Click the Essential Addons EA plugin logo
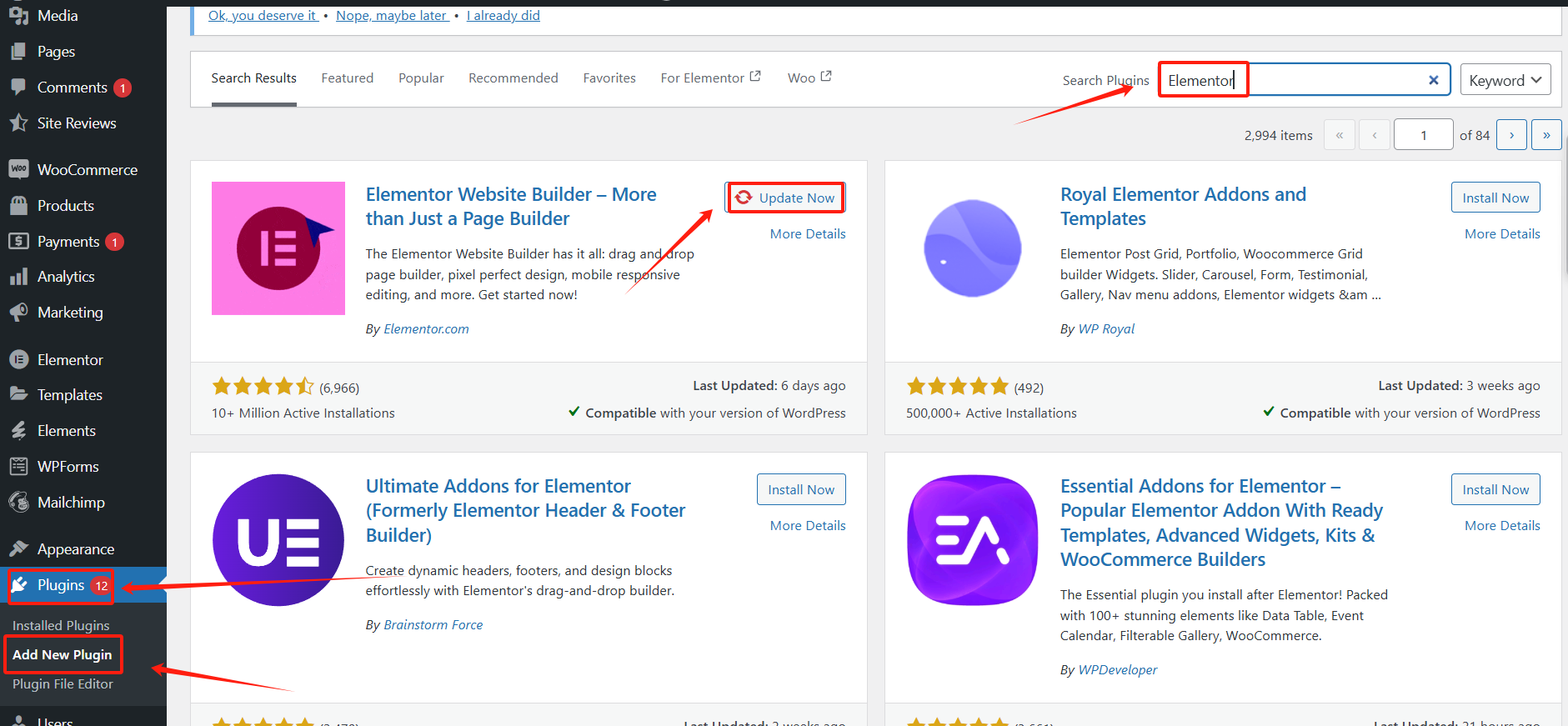Screen dimensions: 1568x726 (x=973, y=540)
